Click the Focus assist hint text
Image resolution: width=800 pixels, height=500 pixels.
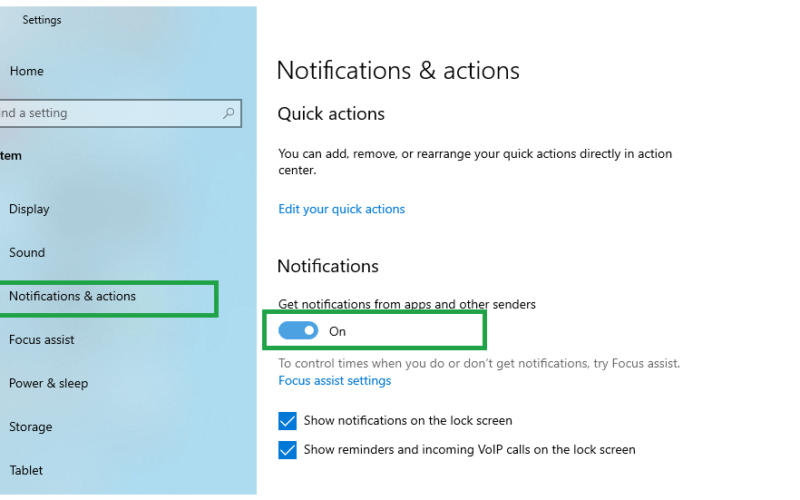(479, 363)
